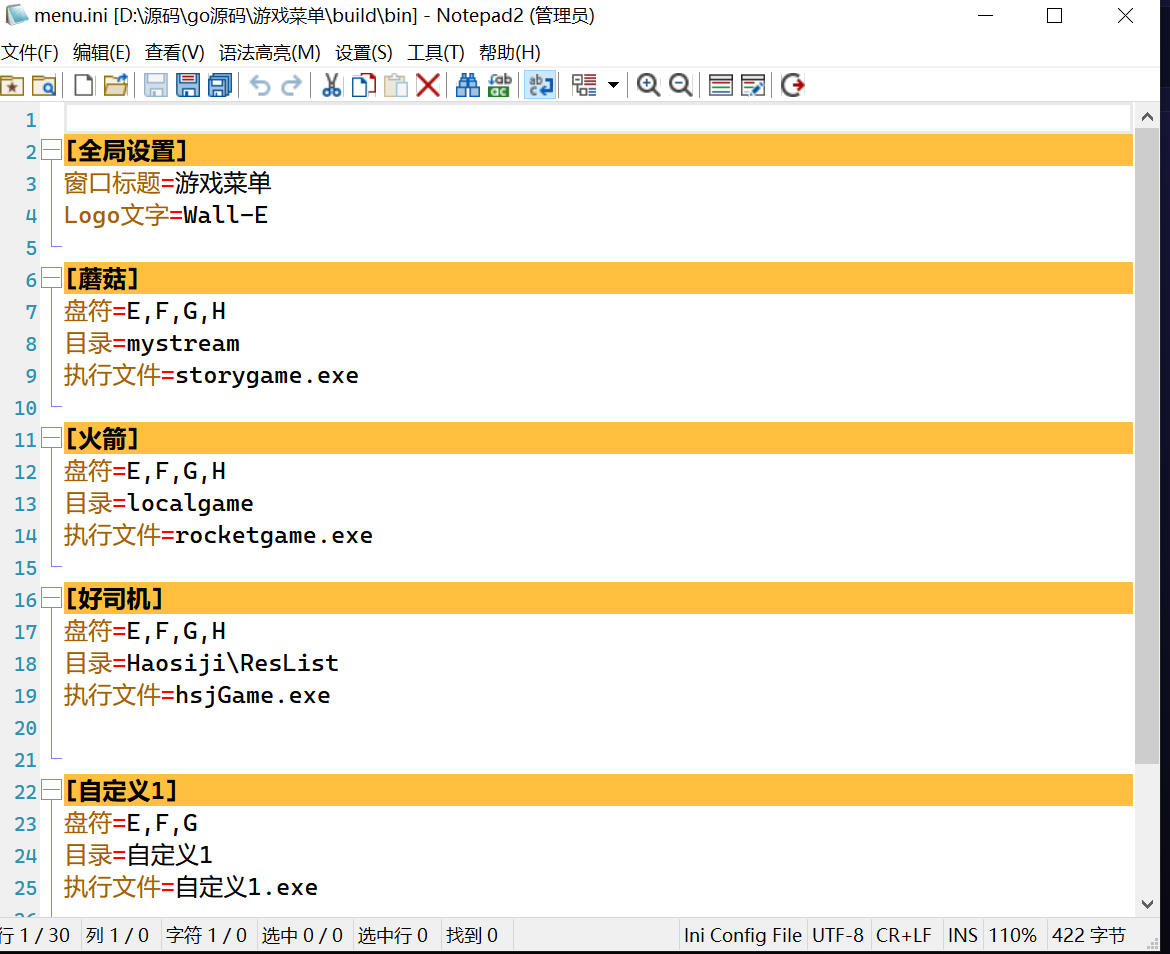Zoom in with magnifier plus icon
This screenshot has width=1170, height=954.
coord(648,85)
